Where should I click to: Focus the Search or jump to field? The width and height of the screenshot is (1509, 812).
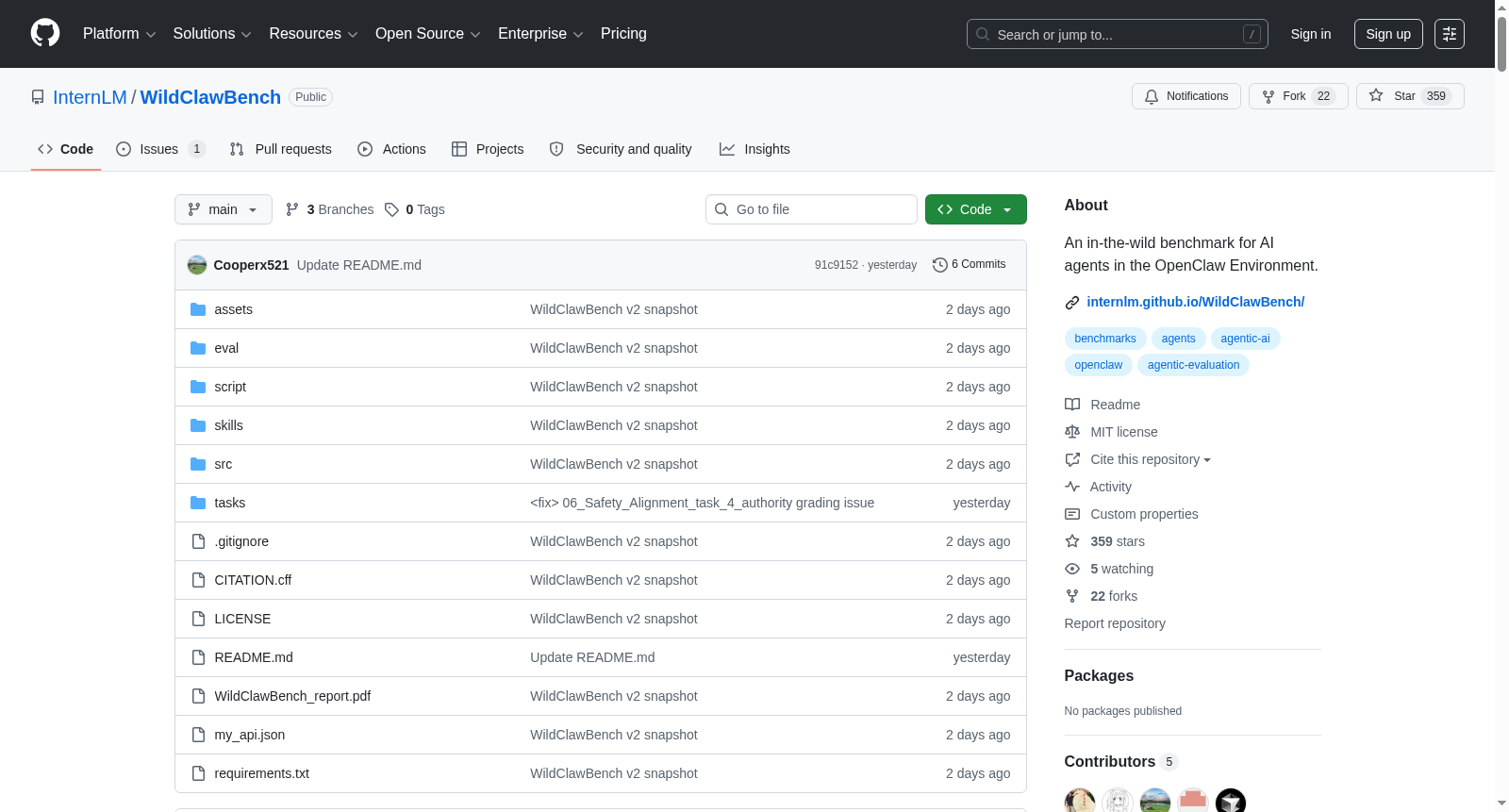click(x=1118, y=34)
